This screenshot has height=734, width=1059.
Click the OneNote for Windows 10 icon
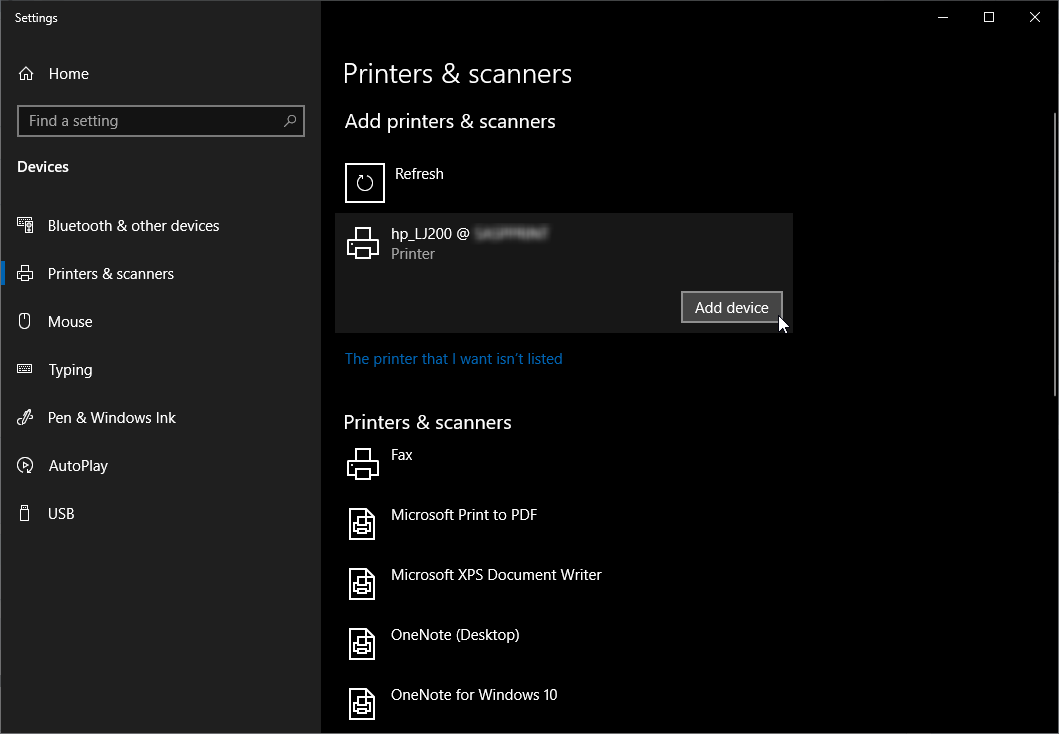tap(362, 704)
